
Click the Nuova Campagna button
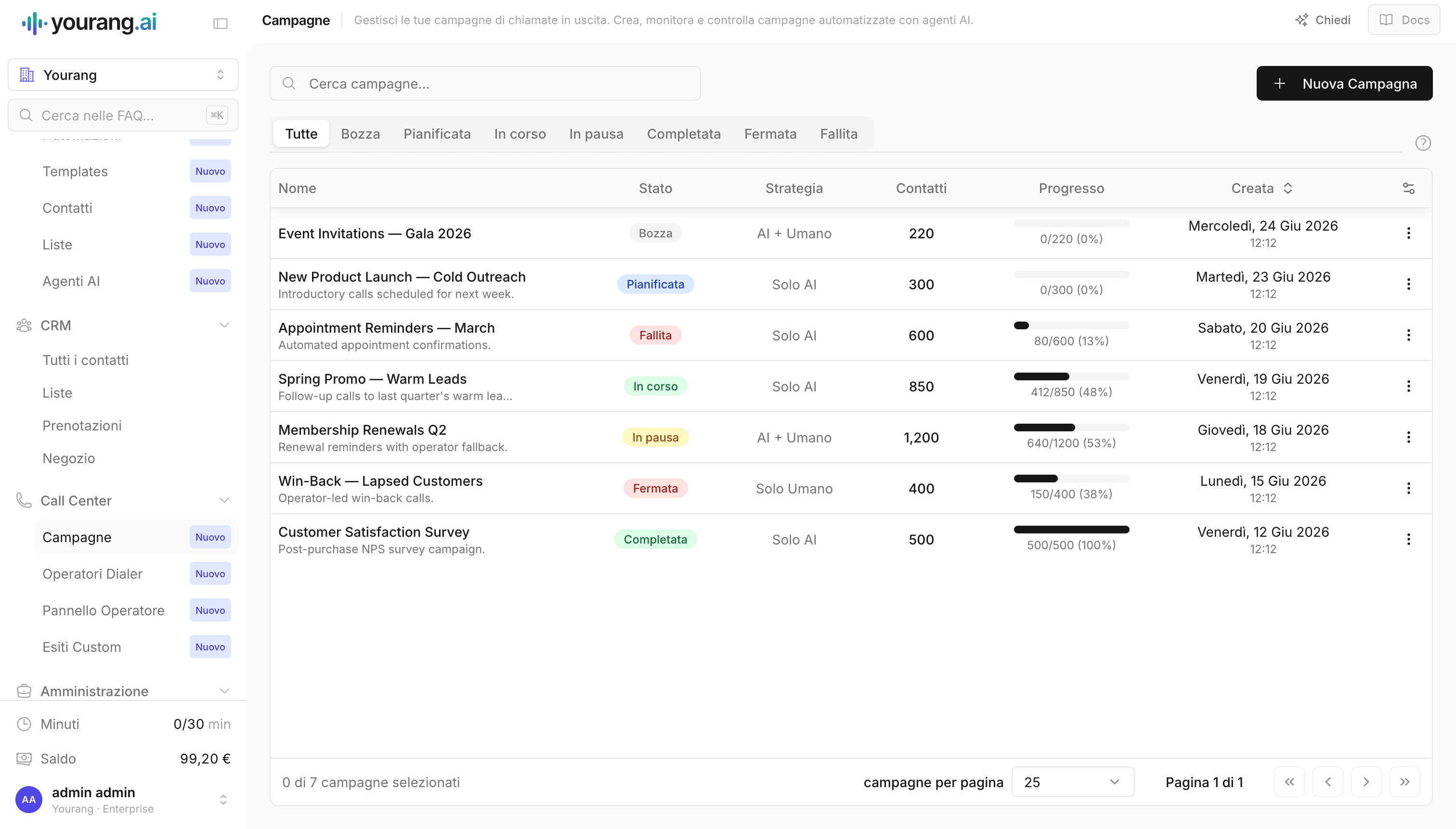[1344, 83]
